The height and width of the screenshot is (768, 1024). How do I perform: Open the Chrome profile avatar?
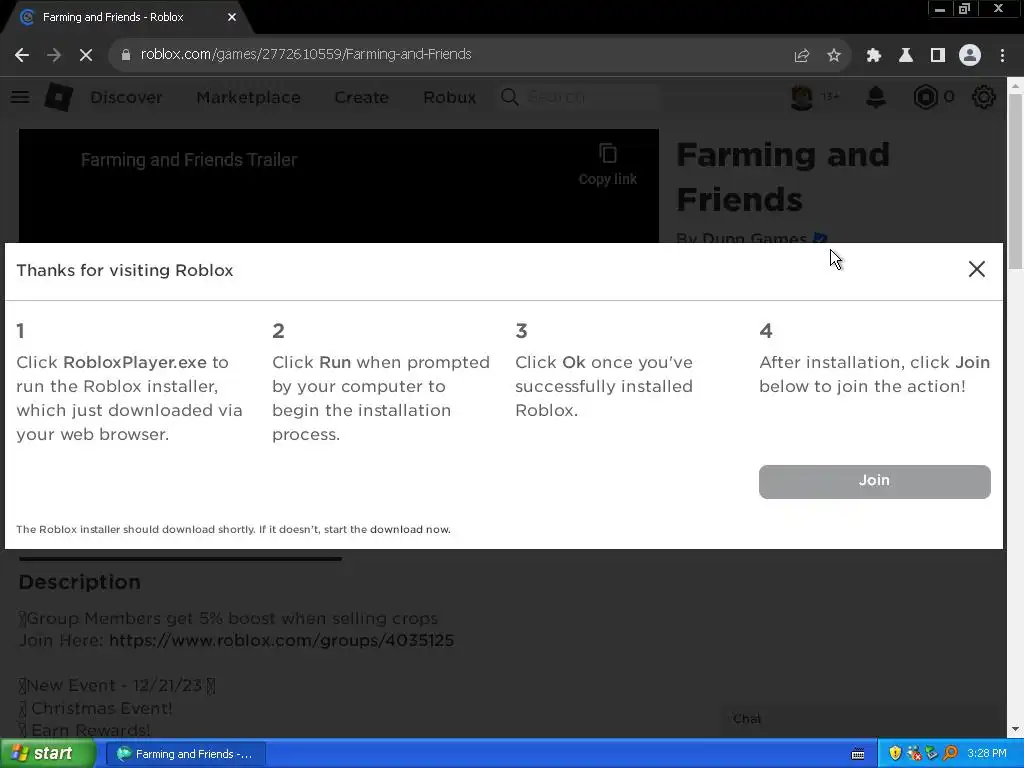pyautogui.click(x=970, y=55)
